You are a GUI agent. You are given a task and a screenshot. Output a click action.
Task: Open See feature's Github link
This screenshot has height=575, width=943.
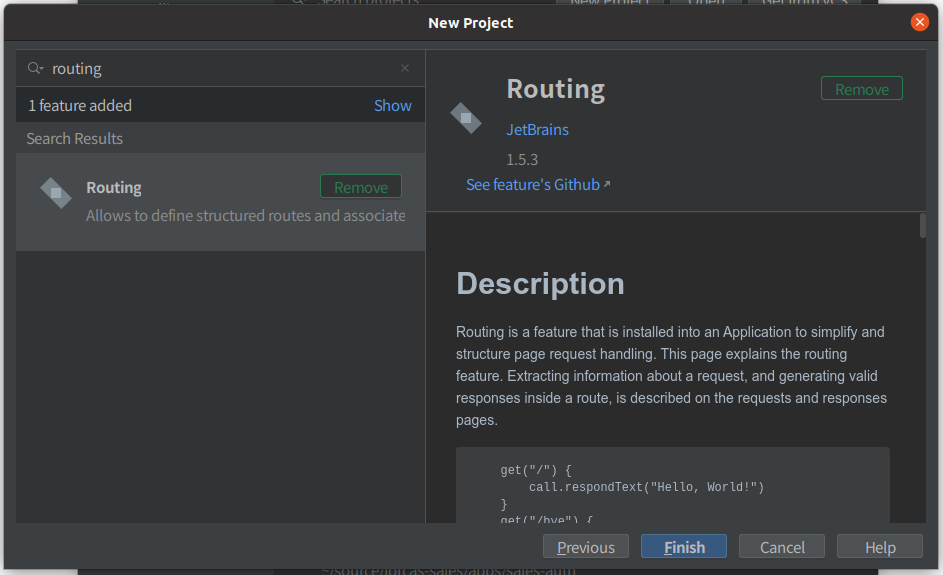pos(538,185)
